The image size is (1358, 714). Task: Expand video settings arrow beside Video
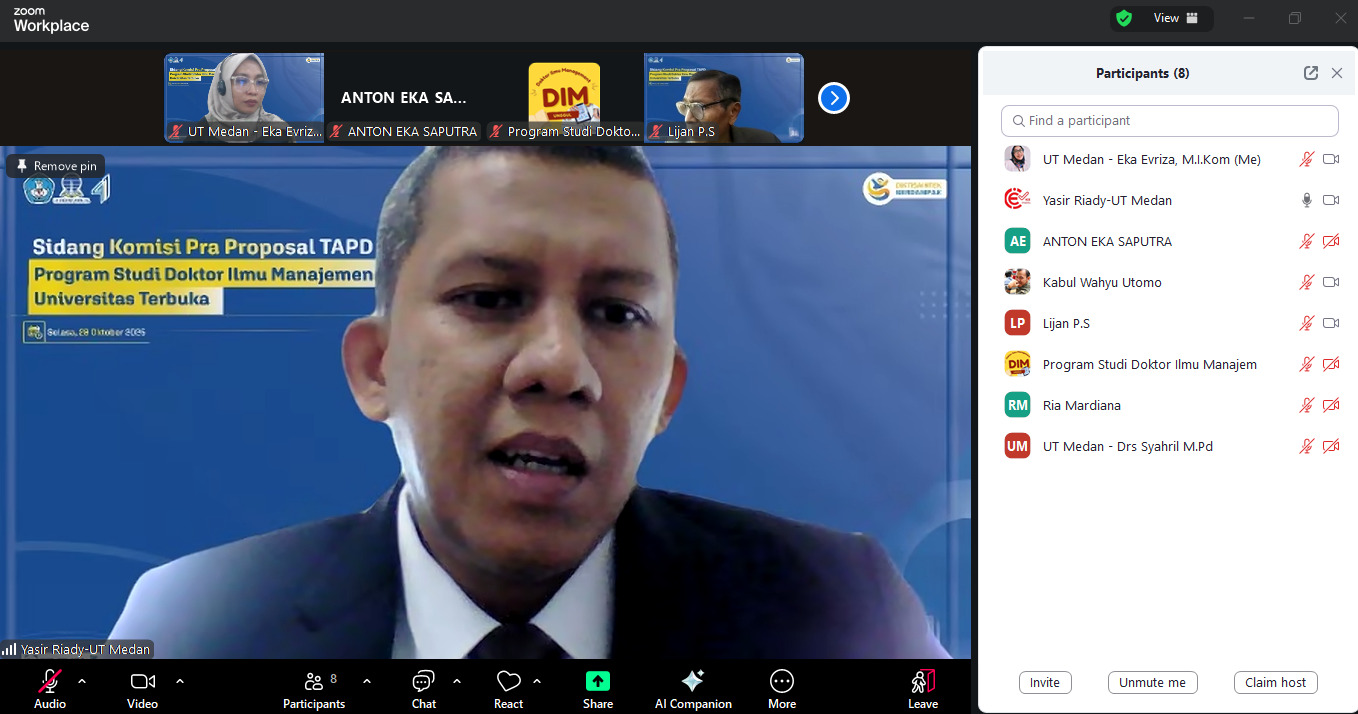pyautogui.click(x=180, y=681)
